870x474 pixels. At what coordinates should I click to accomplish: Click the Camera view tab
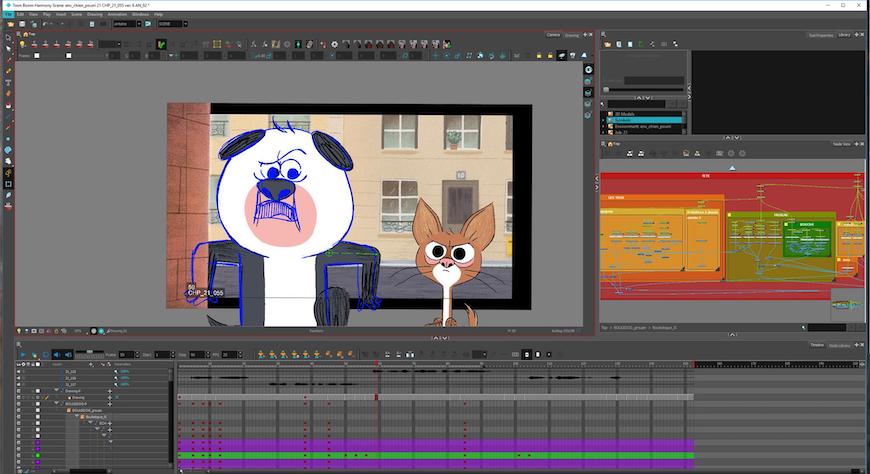553,35
